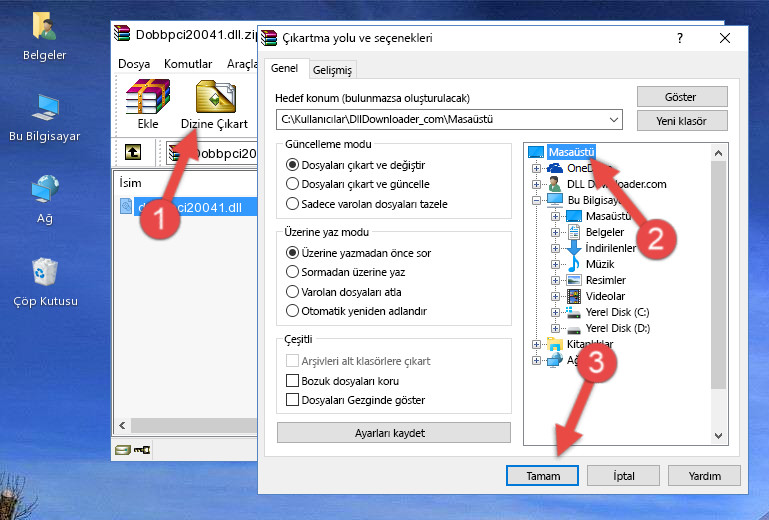
Task: Click the İptal button
Action: [623, 476]
